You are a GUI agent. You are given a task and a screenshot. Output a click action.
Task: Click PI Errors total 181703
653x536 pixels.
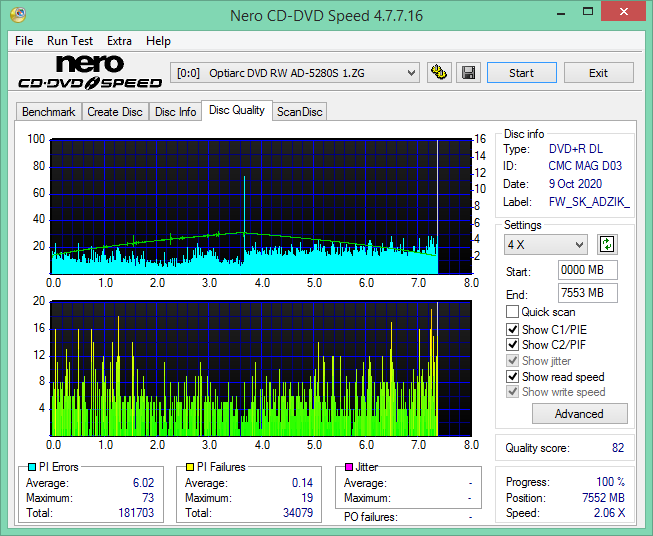tap(136, 512)
